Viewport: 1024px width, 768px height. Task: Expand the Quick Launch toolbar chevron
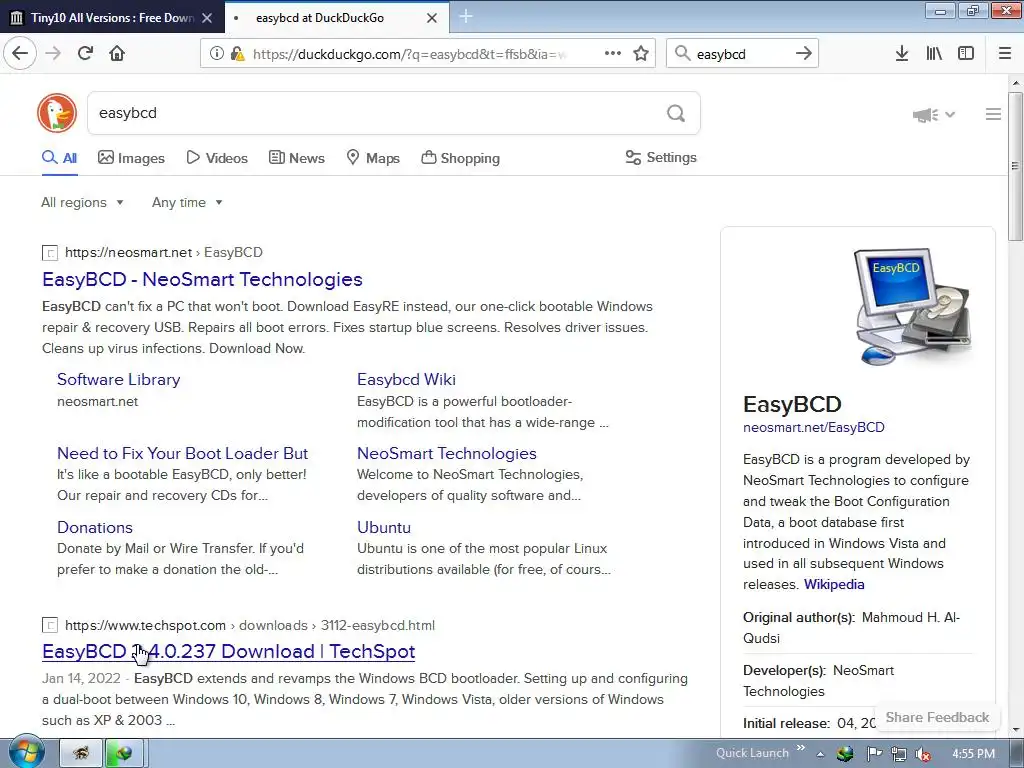pyautogui.click(x=801, y=748)
